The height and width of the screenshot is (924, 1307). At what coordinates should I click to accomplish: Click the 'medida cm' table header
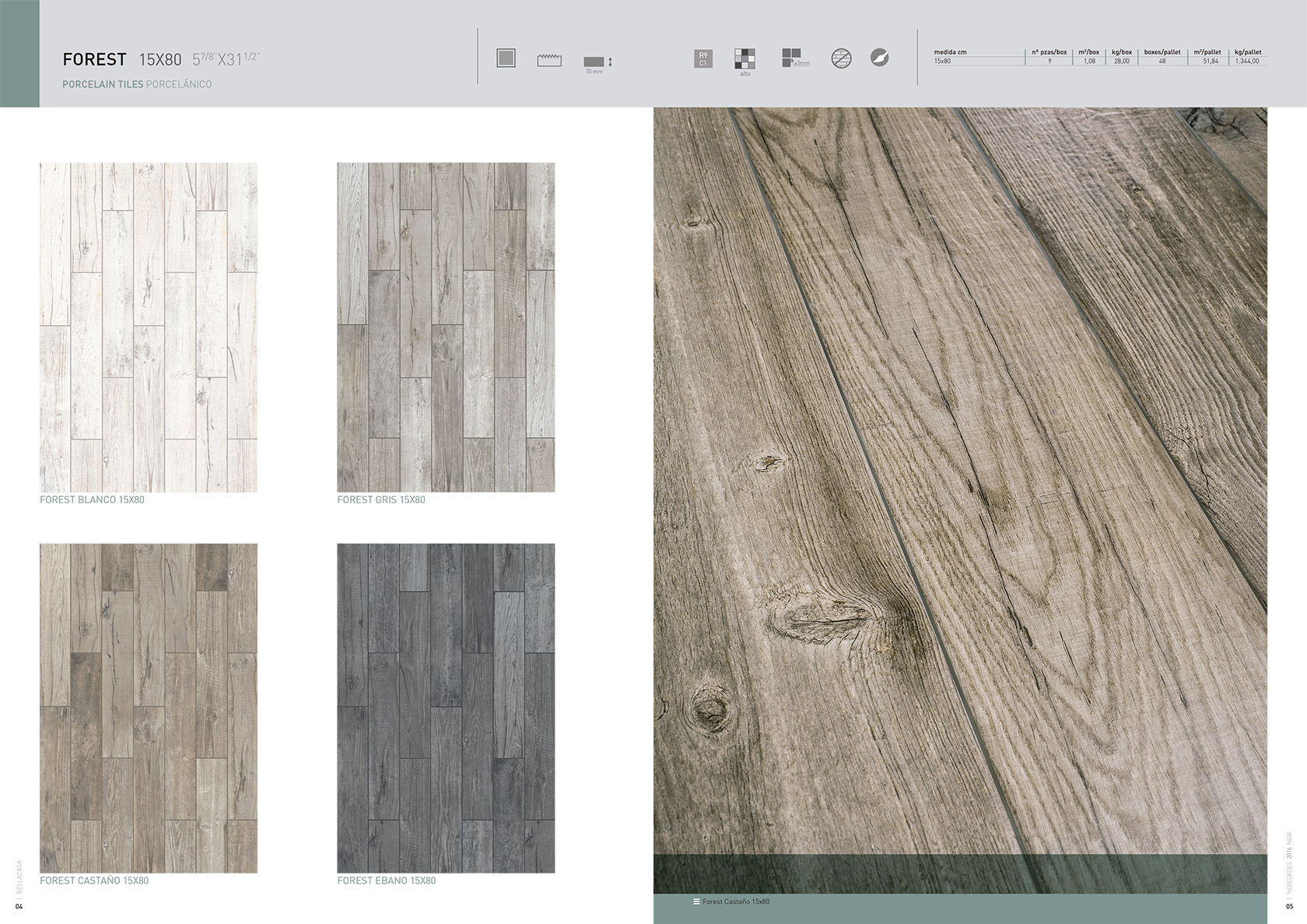(x=950, y=52)
